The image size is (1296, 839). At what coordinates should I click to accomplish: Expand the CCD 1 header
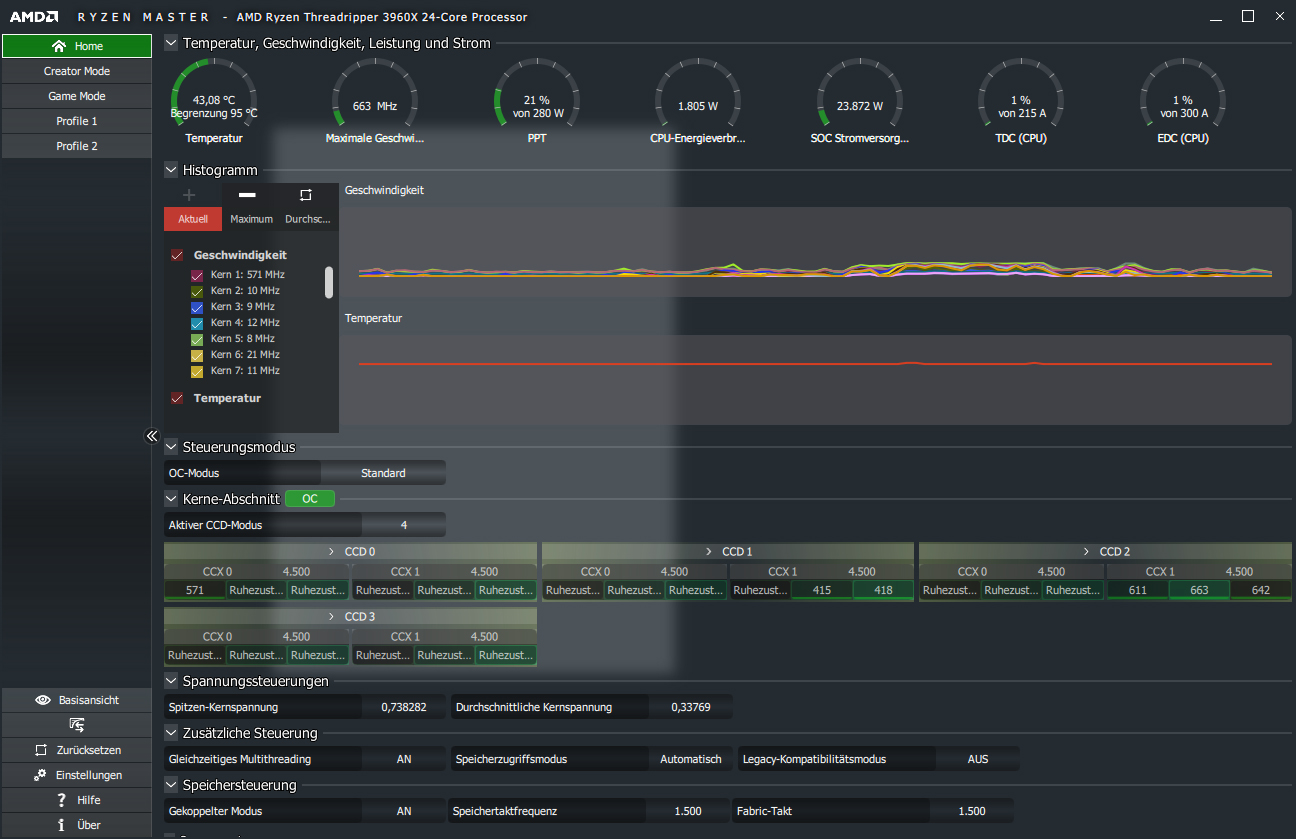(727, 552)
